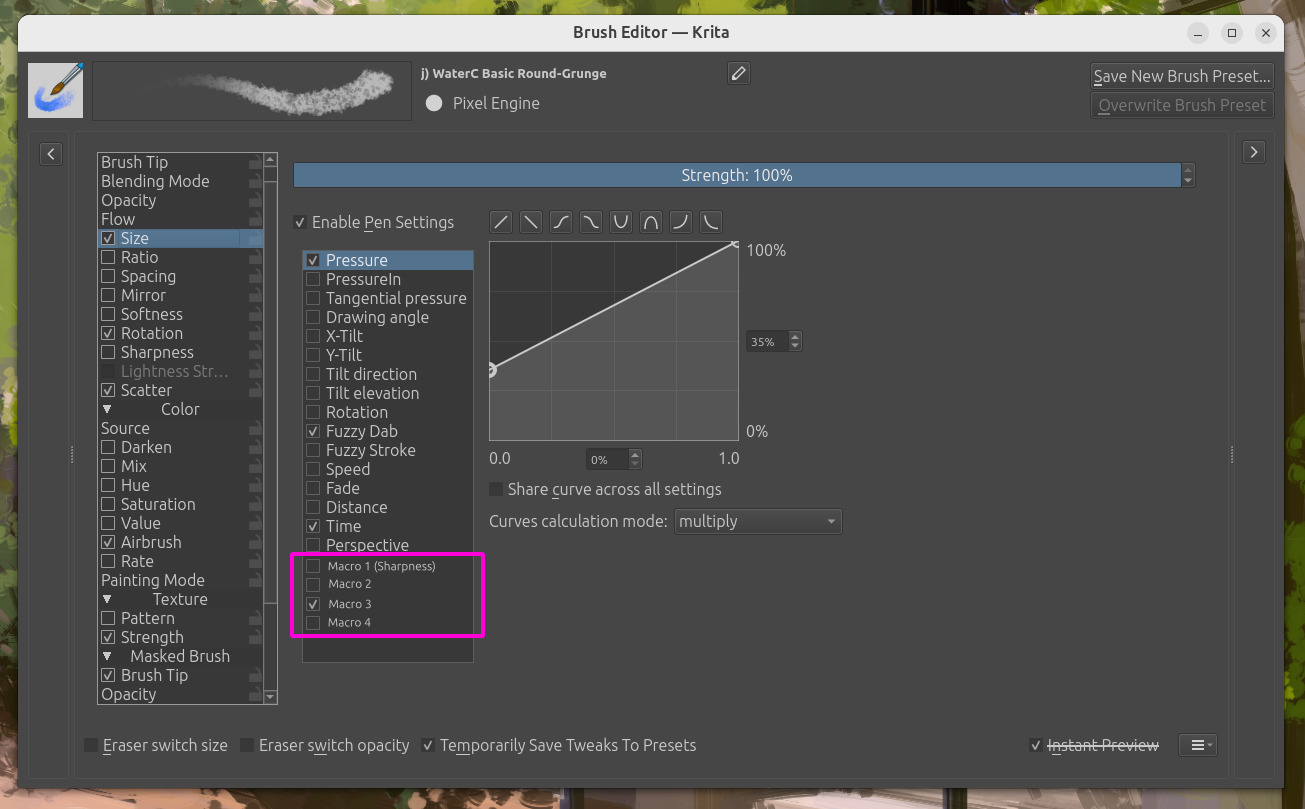Collapse the Masked Brush section triangle
Viewport: 1305px width, 809px height.
pyautogui.click(x=107, y=656)
